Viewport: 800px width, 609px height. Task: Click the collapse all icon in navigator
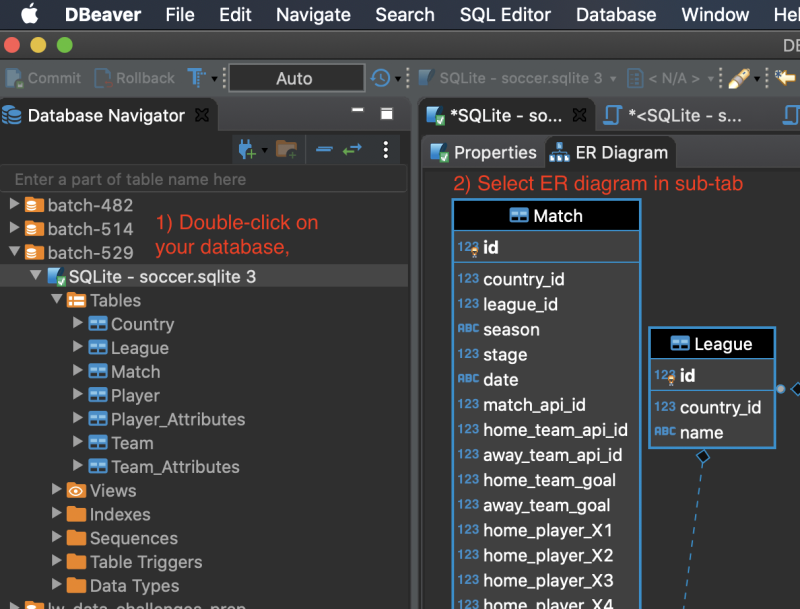coord(324,149)
